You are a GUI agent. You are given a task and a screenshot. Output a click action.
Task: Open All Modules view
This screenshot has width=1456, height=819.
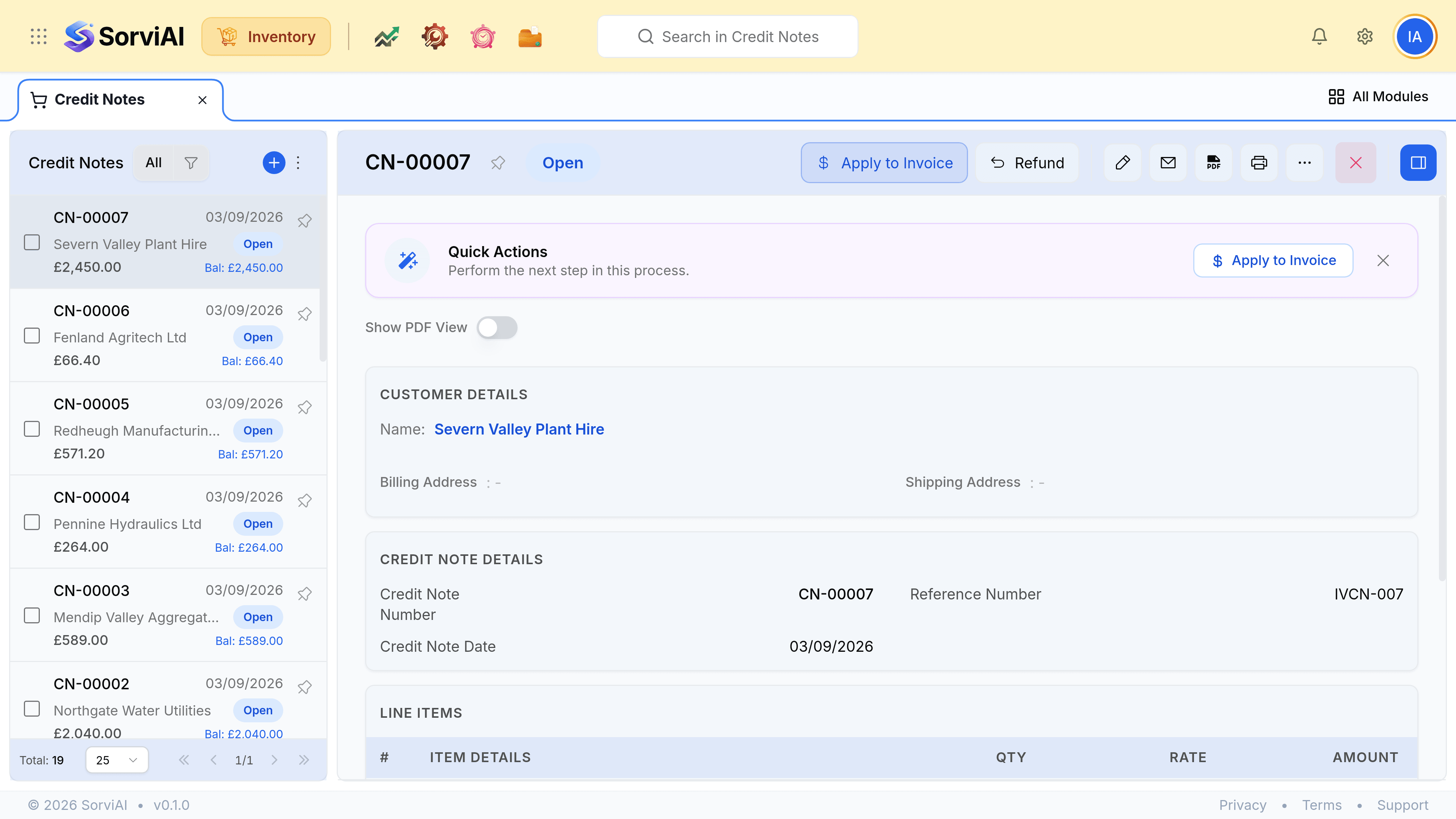point(1379,97)
